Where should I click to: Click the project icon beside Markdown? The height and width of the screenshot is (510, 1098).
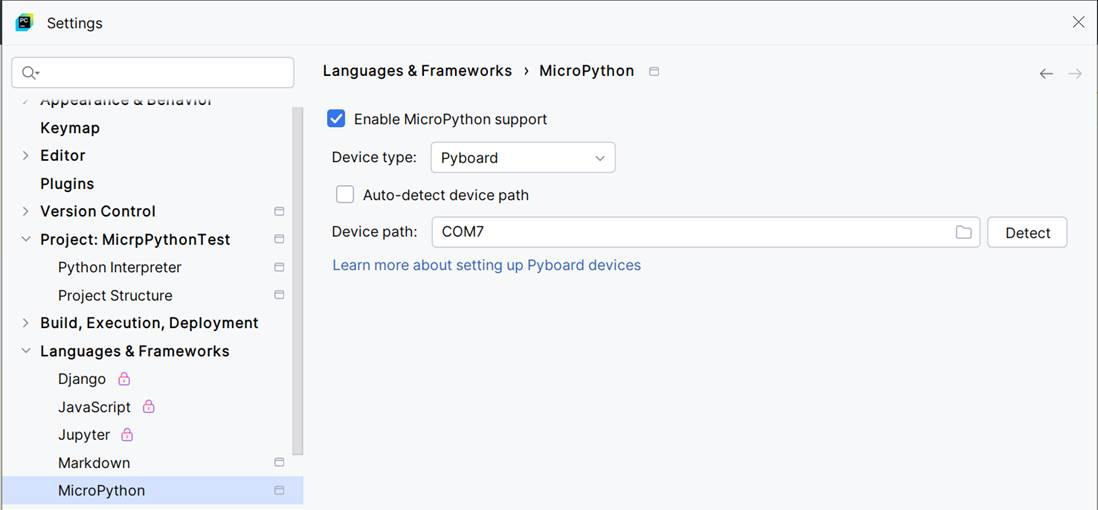tap(279, 462)
